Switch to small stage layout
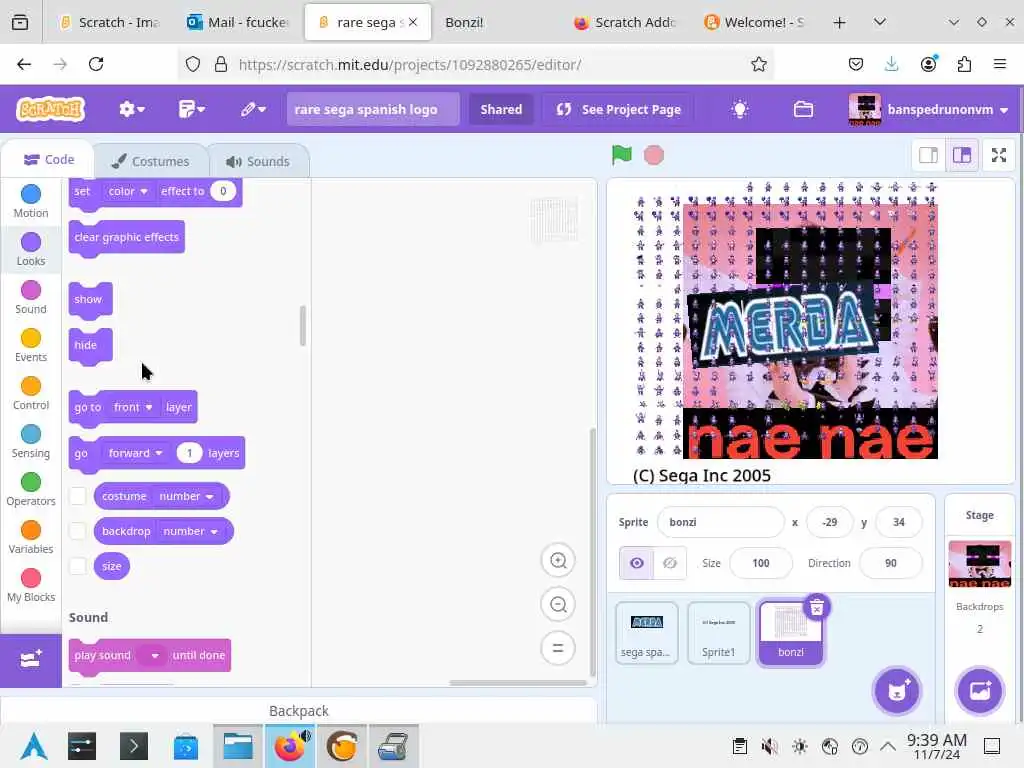 tap(928, 155)
